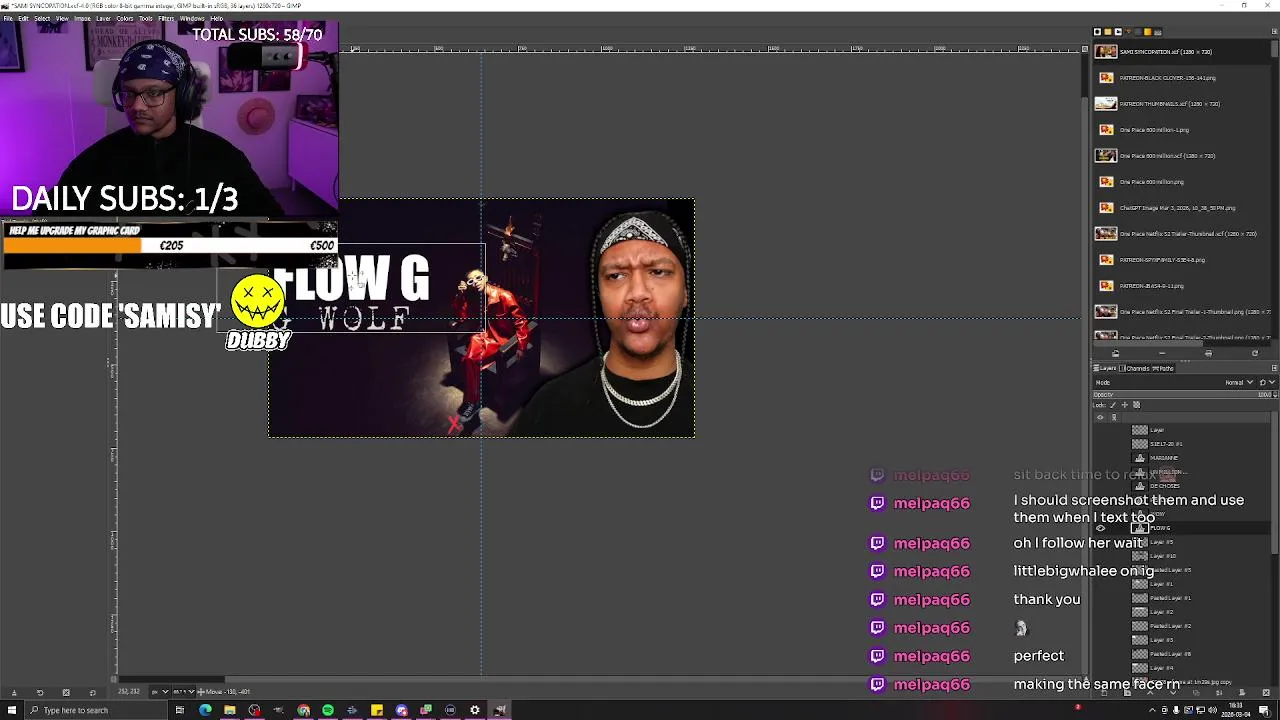Toggle lock alpha channel checkerboard icon
The height and width of the screenshot is (720, 1280).
tap(1136, 405)
